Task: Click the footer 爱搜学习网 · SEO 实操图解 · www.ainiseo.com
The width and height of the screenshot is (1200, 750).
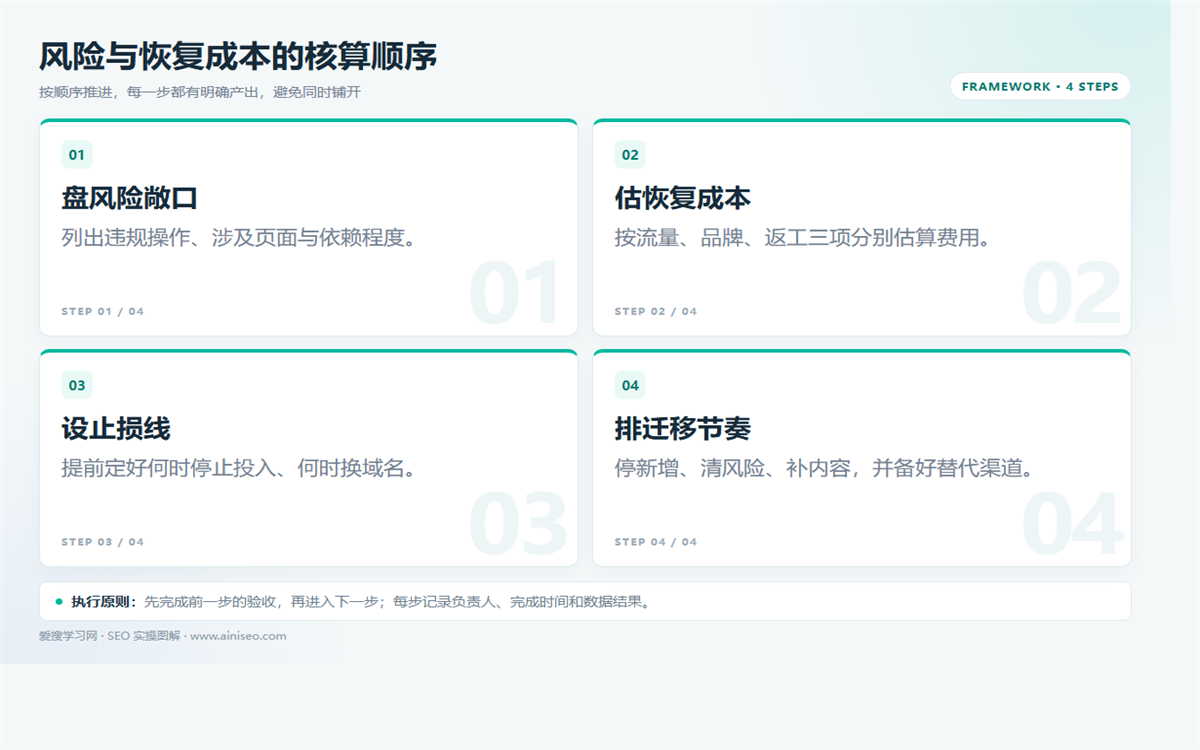Action: click(163, 636)
